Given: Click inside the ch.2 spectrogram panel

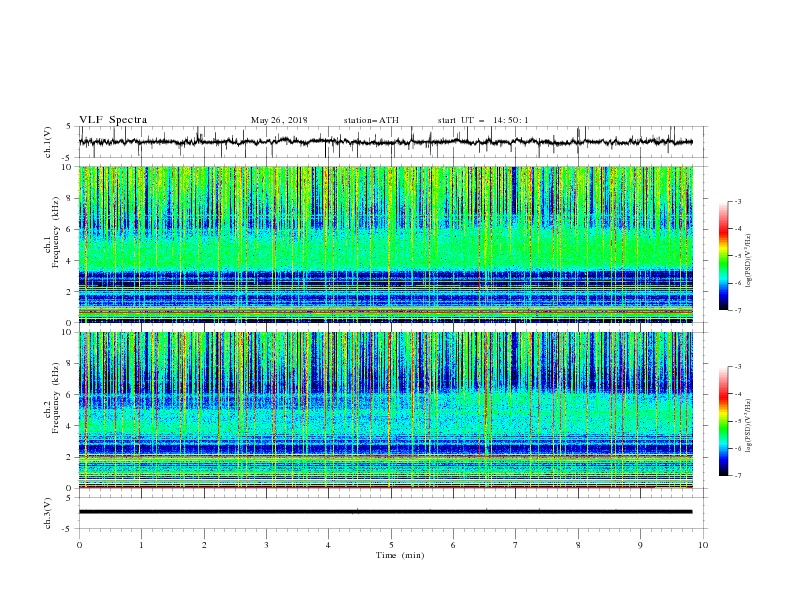Looking at the screenshot, I should pos(385,410).
